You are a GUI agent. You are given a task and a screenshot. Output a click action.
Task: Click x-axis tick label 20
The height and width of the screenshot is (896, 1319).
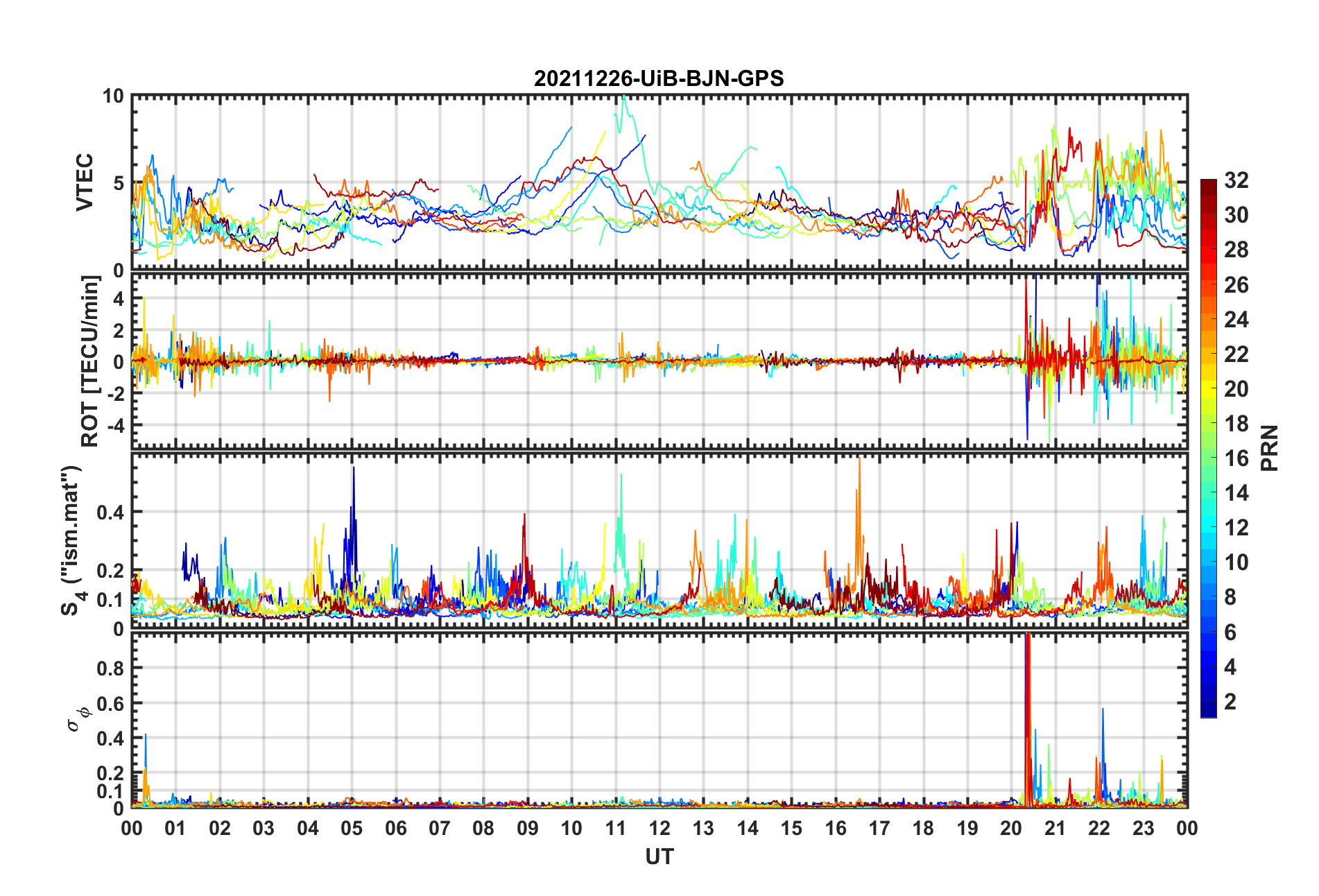tap(1011, 828)
